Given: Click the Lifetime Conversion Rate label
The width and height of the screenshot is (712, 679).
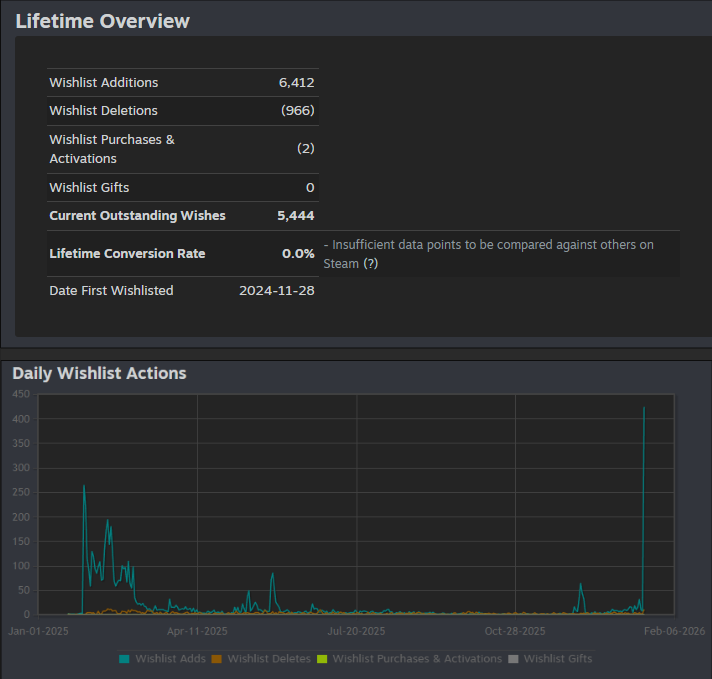Looking at the screenshot, I should [x=127, y=253].
